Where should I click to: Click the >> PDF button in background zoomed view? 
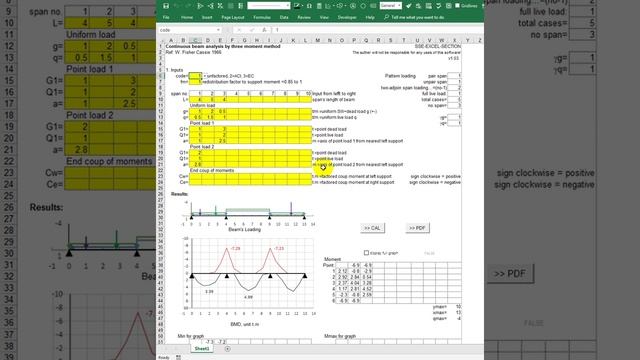[x=510, y=273]
